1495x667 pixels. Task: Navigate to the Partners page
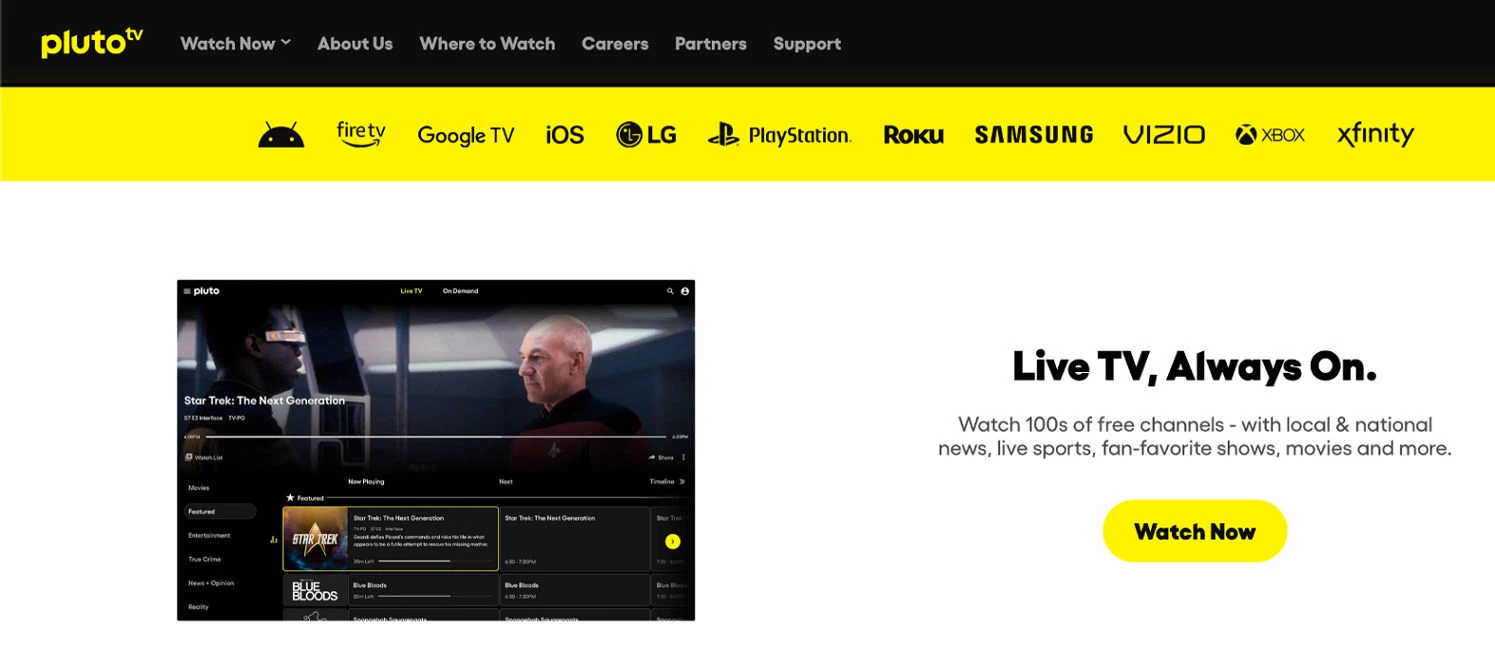pos(711,44)
